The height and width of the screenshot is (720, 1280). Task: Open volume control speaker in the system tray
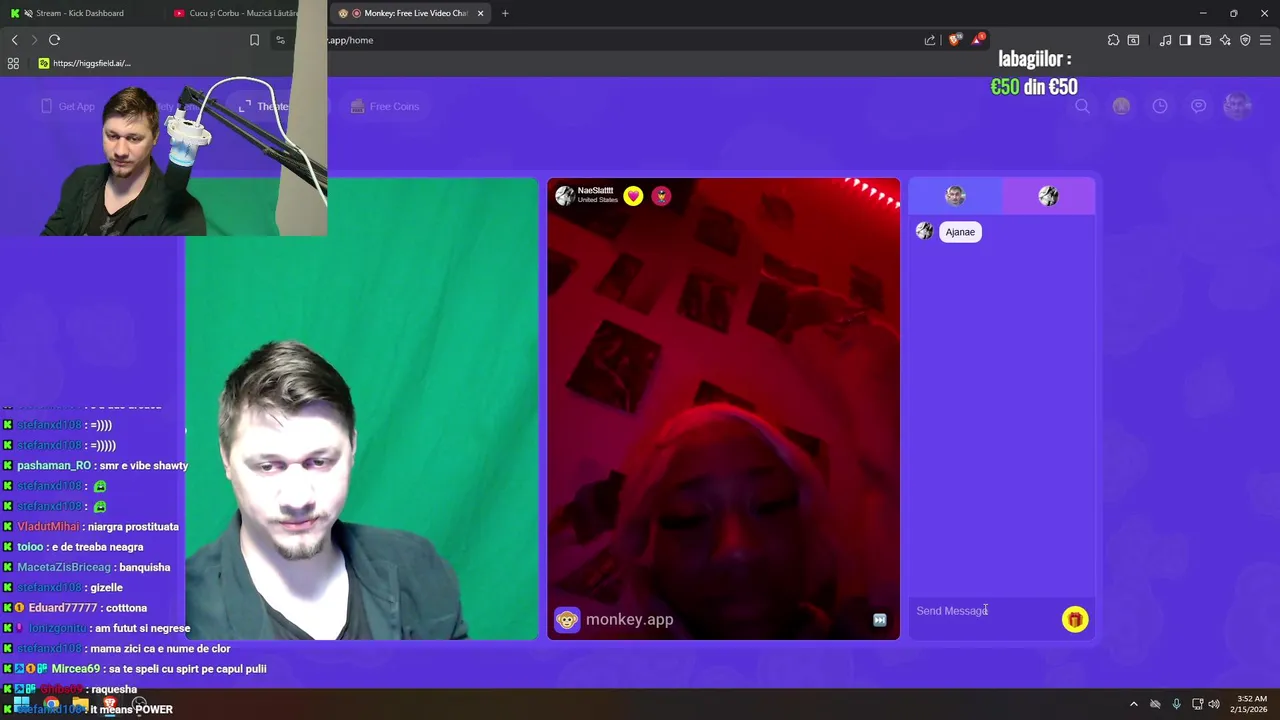(1214, 704)
